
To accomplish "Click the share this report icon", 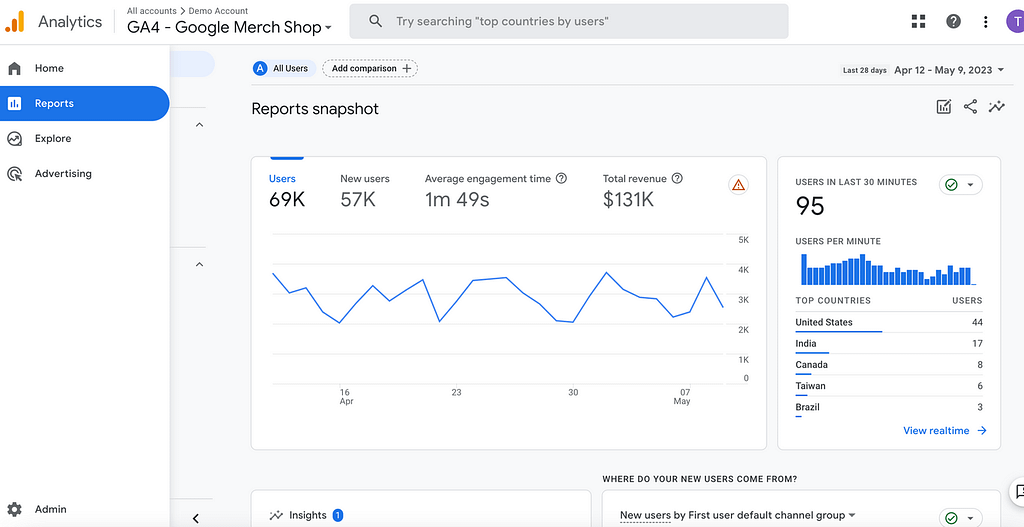I will [x=970, y=107].
